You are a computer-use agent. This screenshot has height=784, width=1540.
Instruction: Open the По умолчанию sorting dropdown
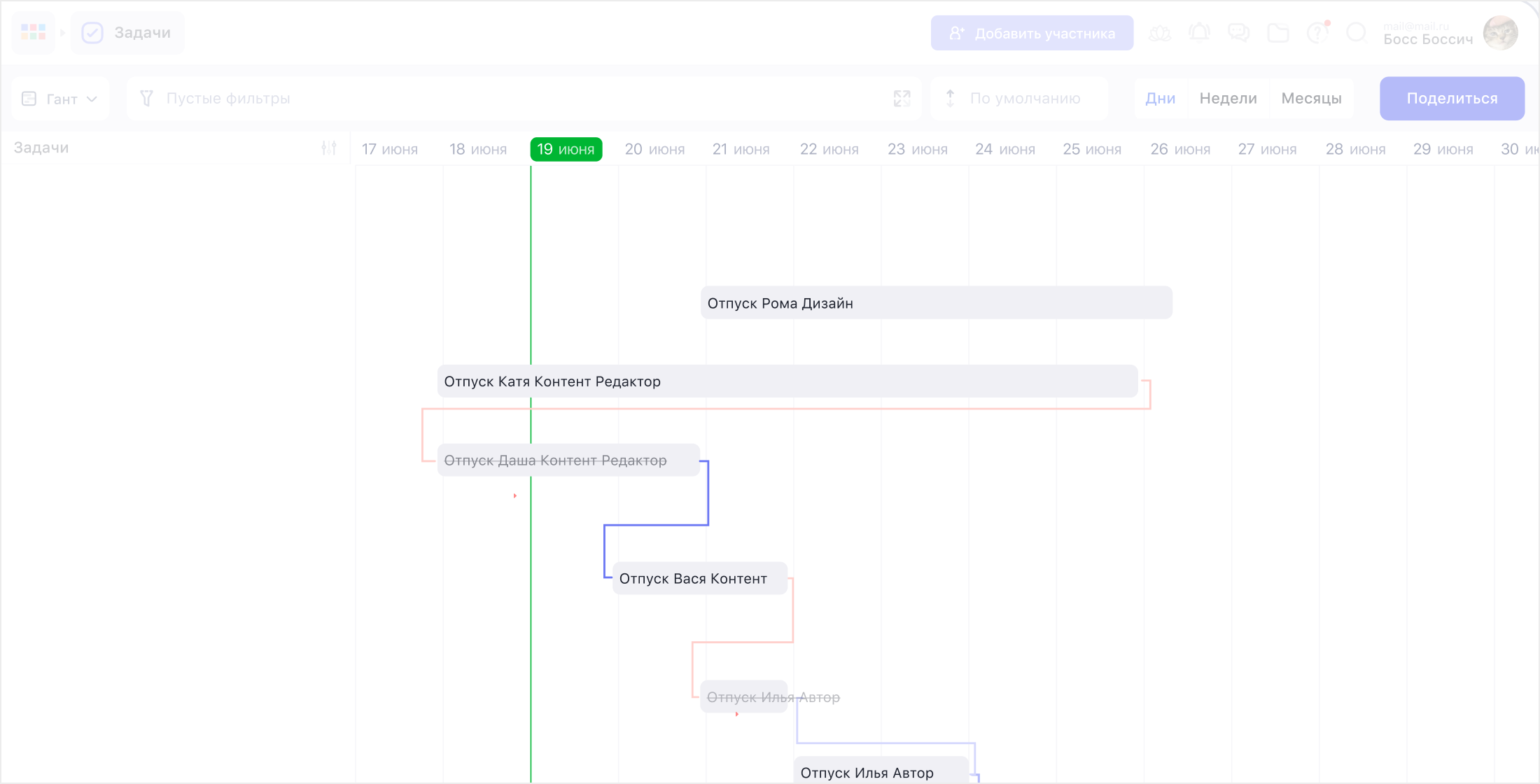tap(1019, 99)
